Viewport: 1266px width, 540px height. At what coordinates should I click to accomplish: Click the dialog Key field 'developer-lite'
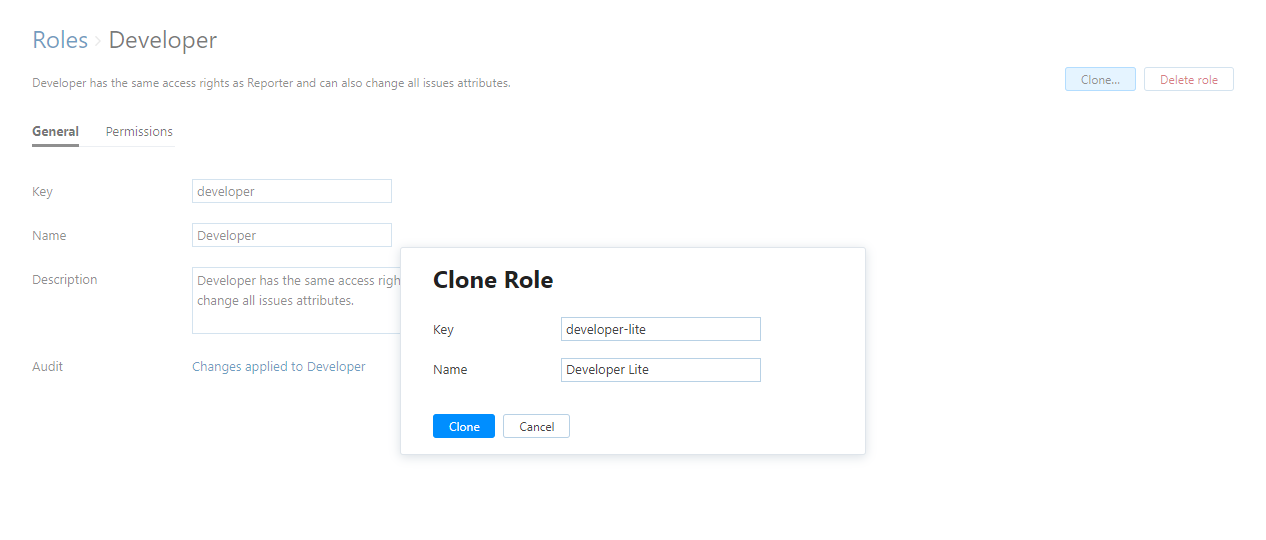(x=660, y=329)
